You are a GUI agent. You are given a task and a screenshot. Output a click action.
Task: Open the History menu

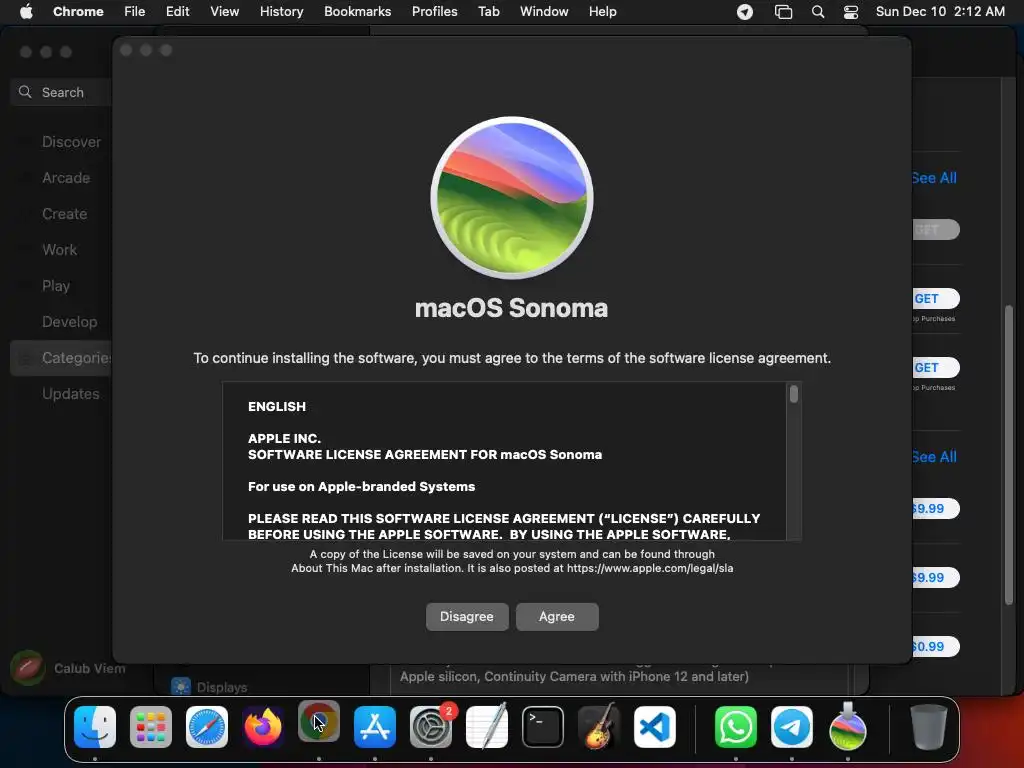point(281,11)
